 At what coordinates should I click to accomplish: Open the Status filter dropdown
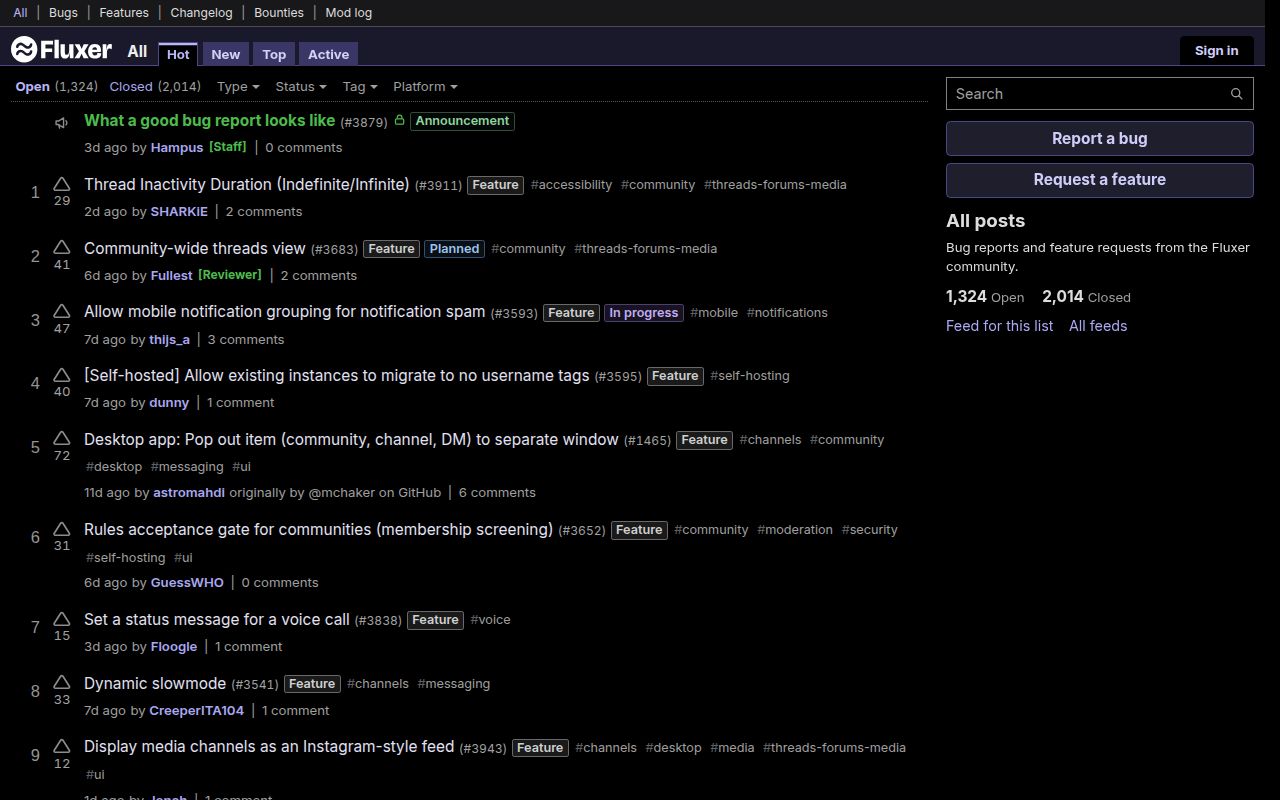(x=301, y=87)
